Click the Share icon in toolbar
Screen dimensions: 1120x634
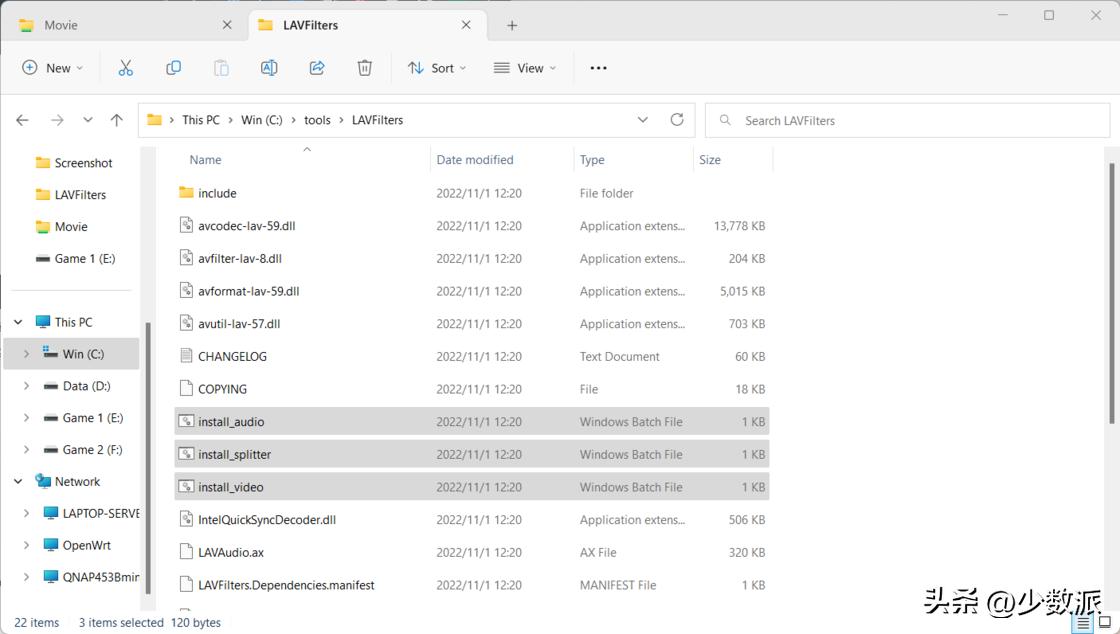pyautogui.click(x=317, y=68)
